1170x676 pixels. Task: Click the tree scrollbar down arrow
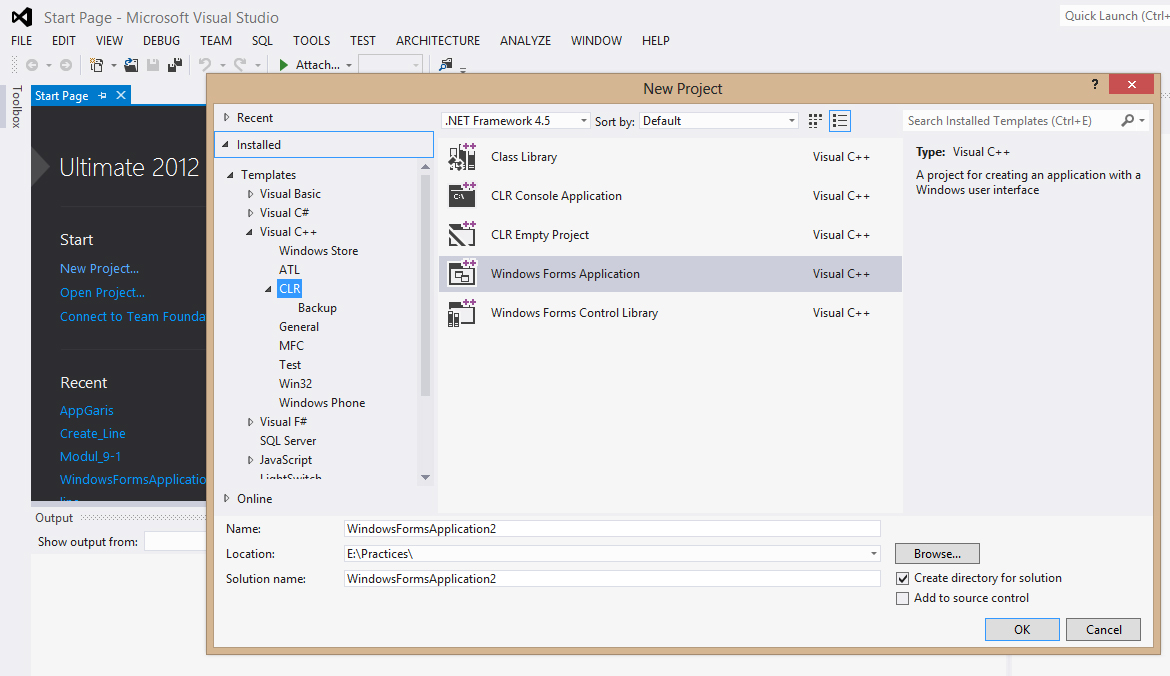click(x=425, y=478)
